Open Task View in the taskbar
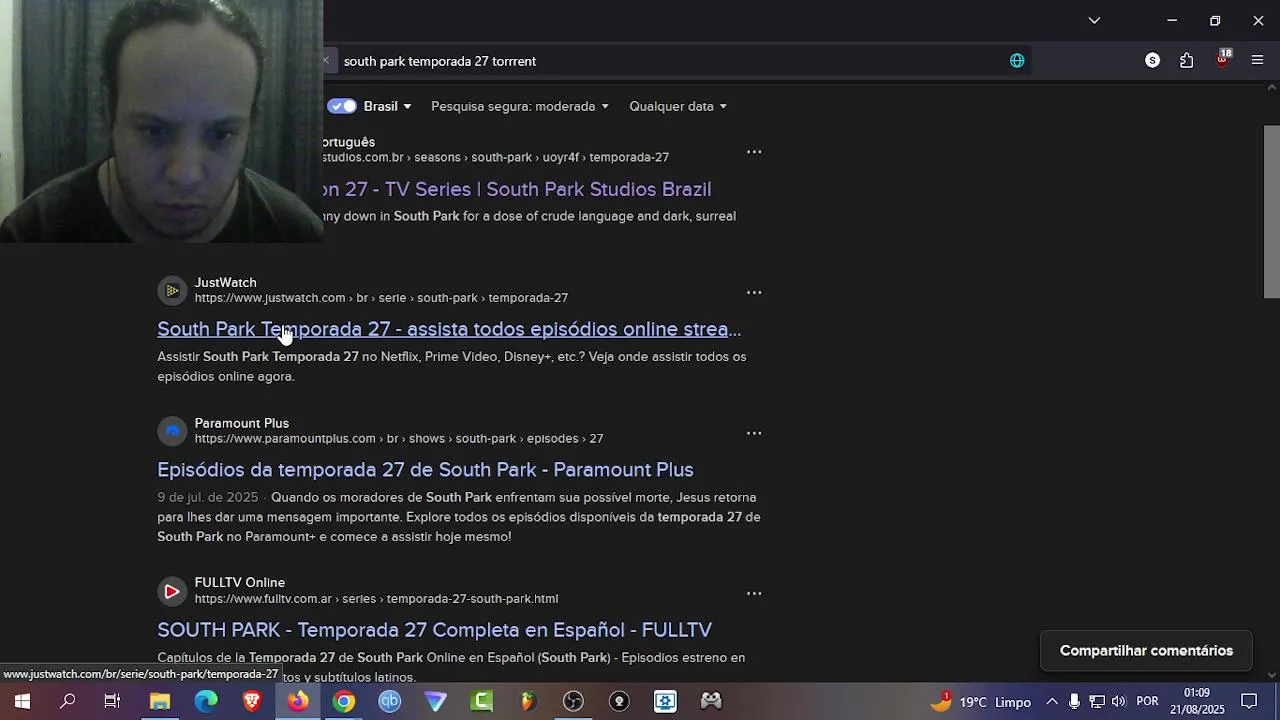Screen dimensions: 1280x720 click(112, 702)
